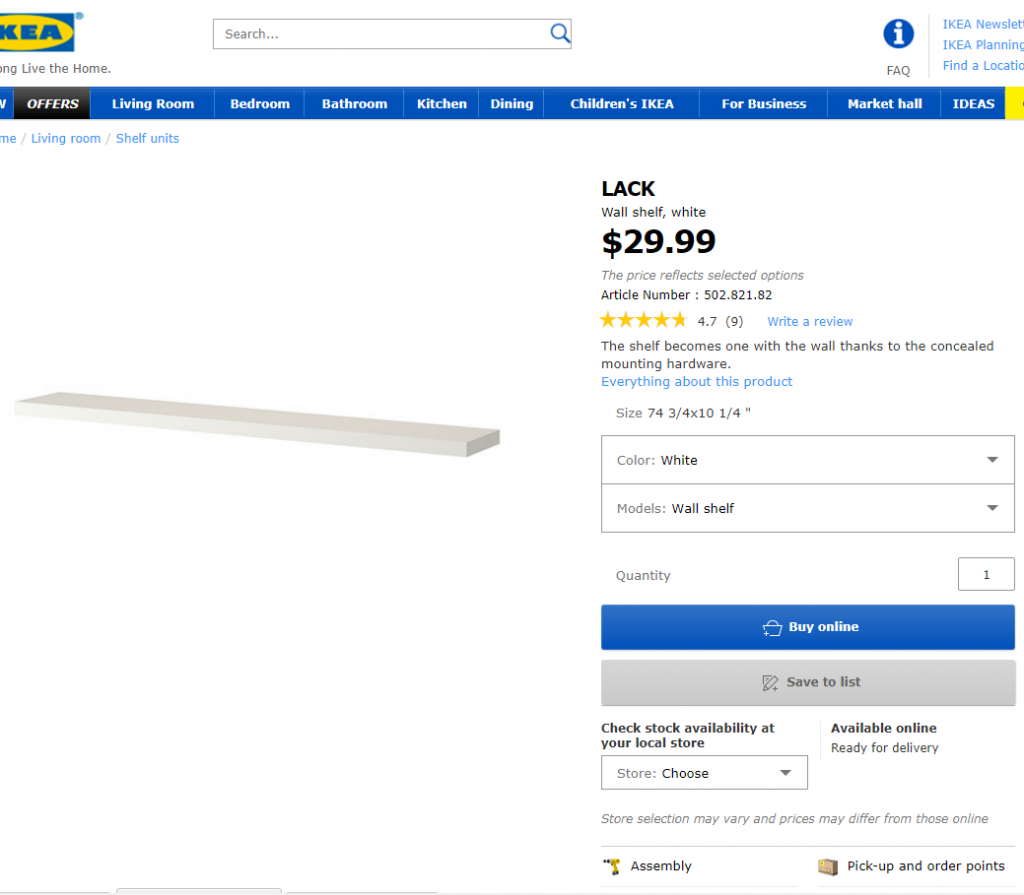The width and height of the screenshot is (1024, 895).
Task: Click the Shelf units breadcrumb link
Action: pyautogui.click(x=147, y=139)
